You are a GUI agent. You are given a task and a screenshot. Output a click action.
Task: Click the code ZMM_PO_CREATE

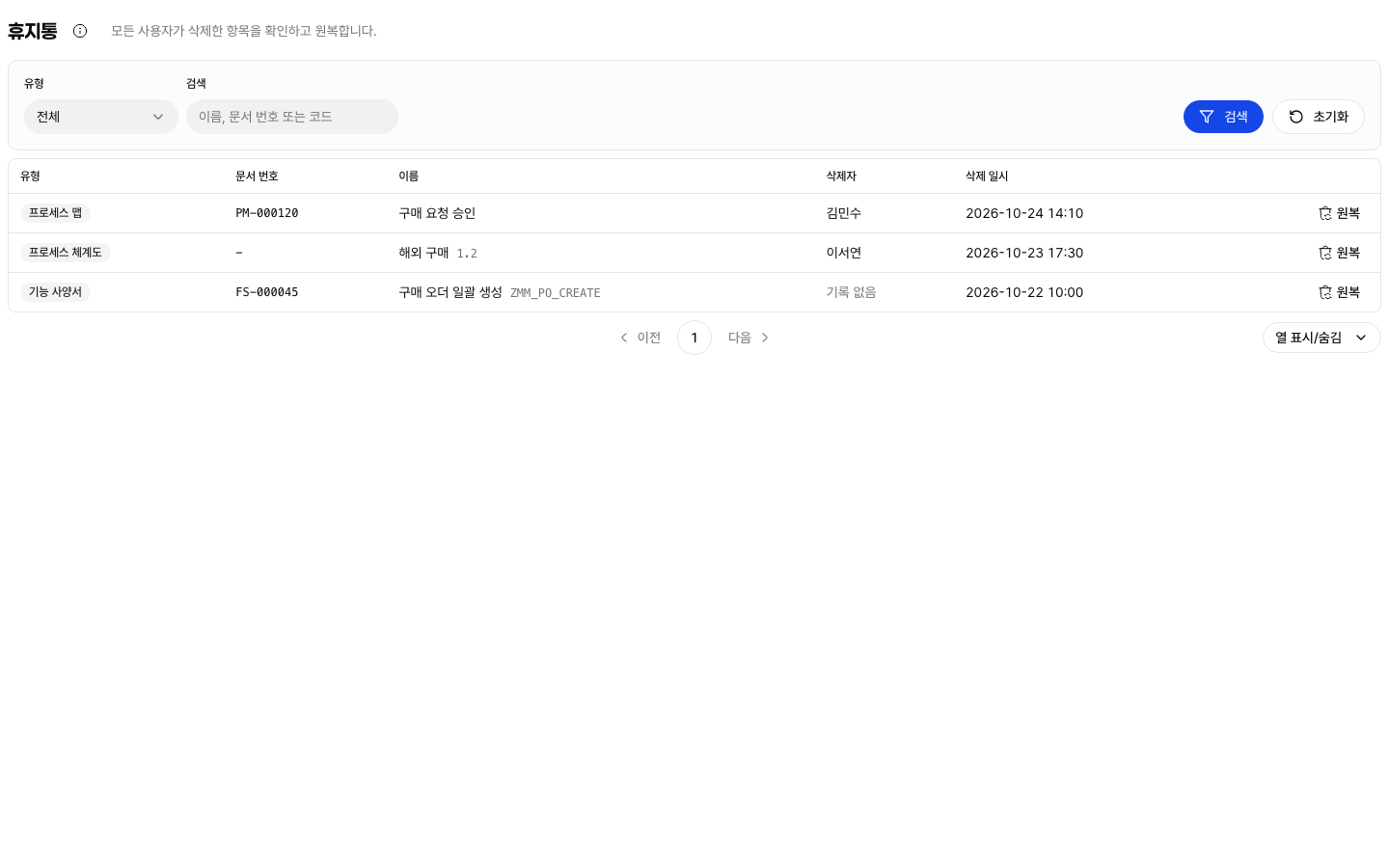[556, 293]
